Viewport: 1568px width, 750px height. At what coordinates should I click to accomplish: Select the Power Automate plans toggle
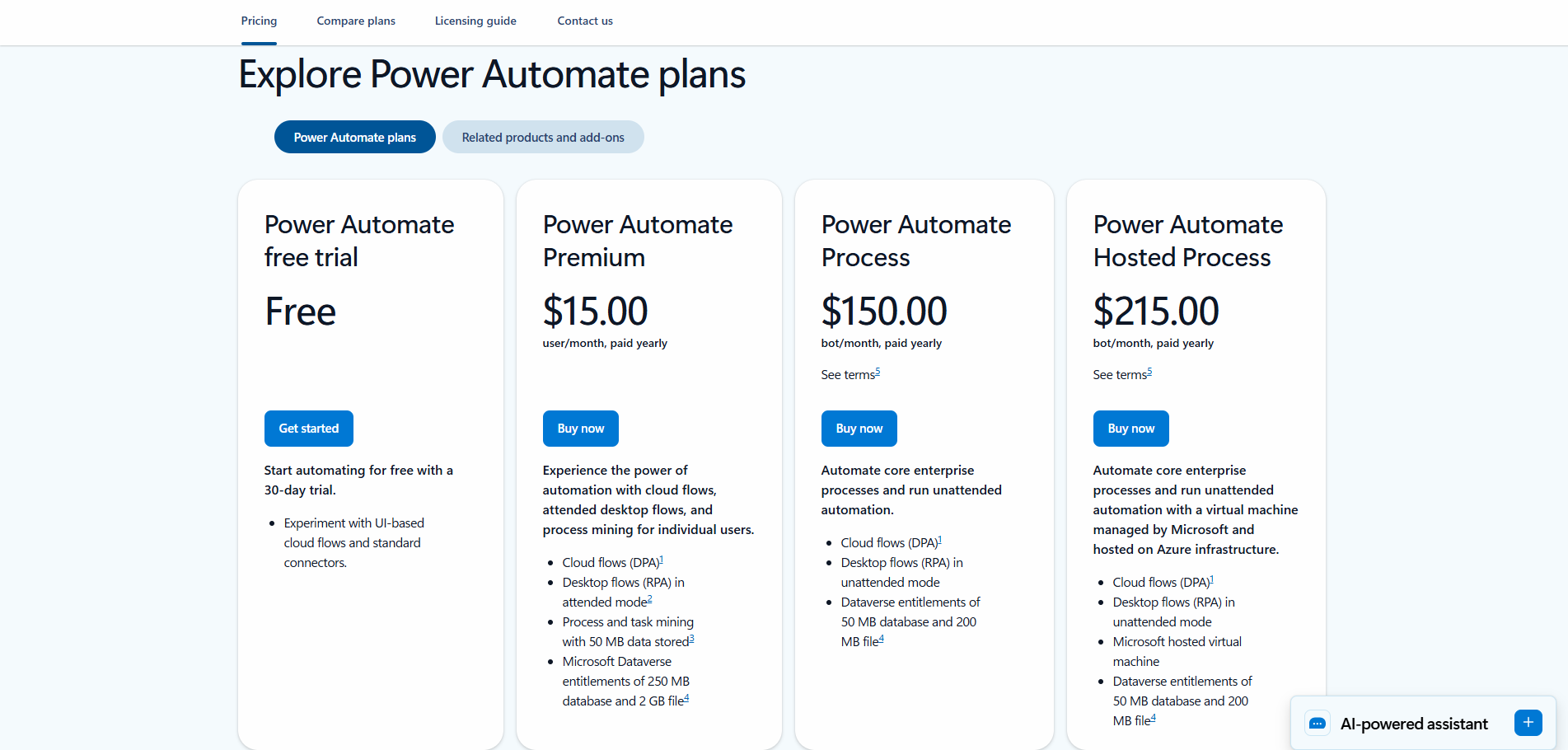pos(354,137)
